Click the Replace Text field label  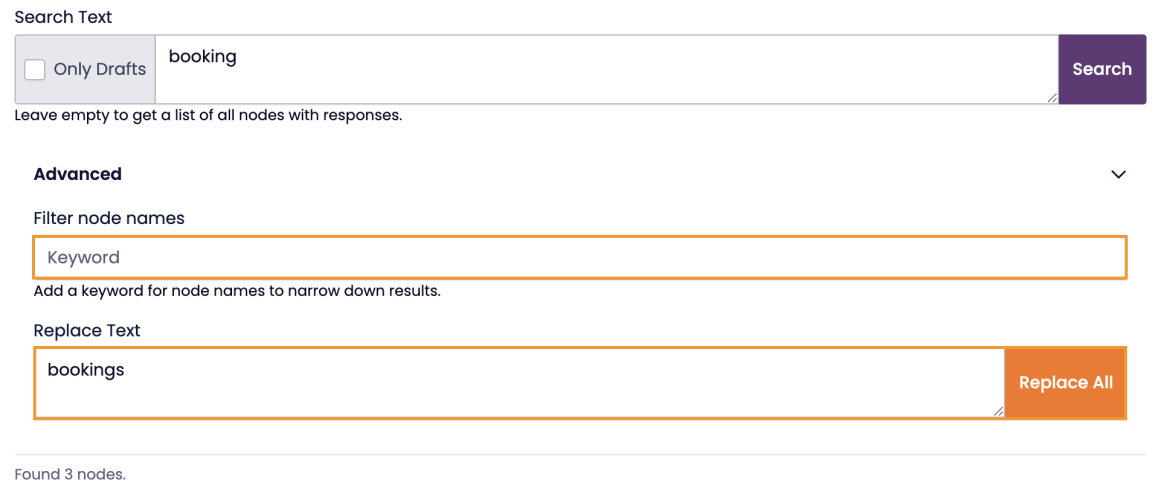pos(87,331)
